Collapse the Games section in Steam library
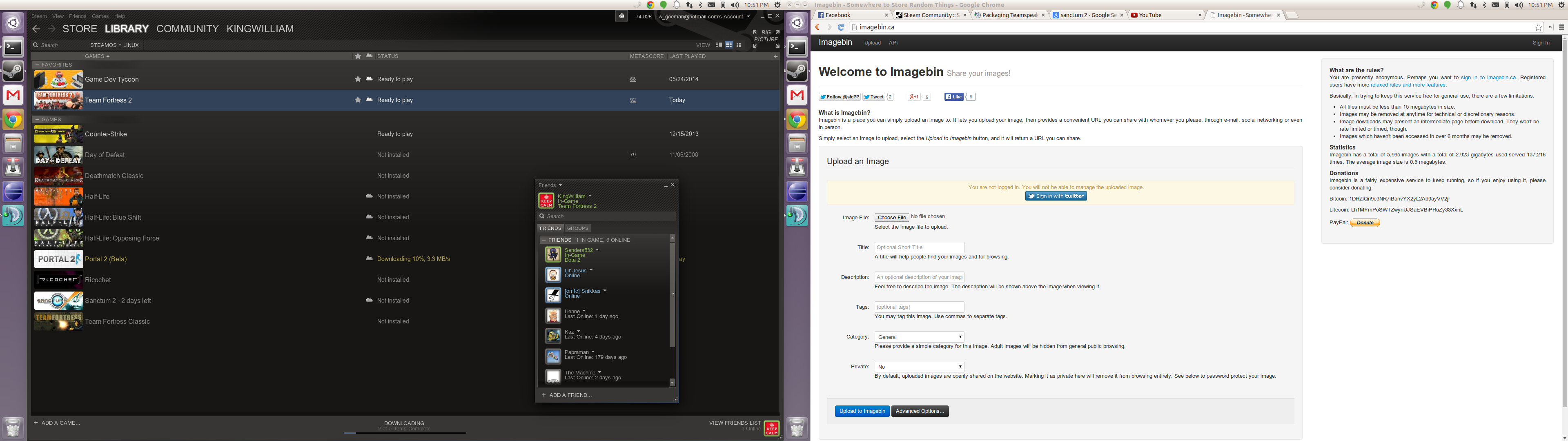 click(37, 119)
